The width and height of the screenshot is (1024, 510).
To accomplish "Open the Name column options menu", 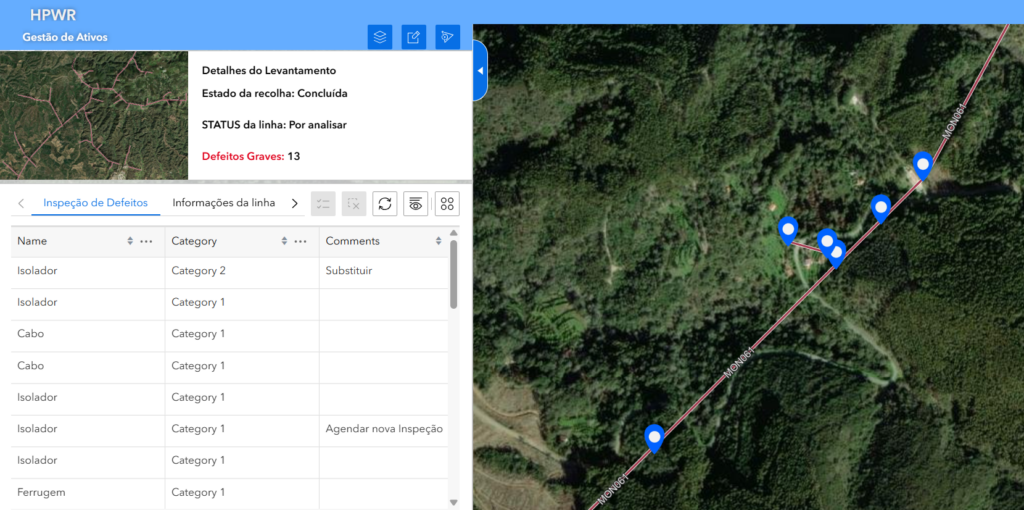I will (x=146, y=241).
